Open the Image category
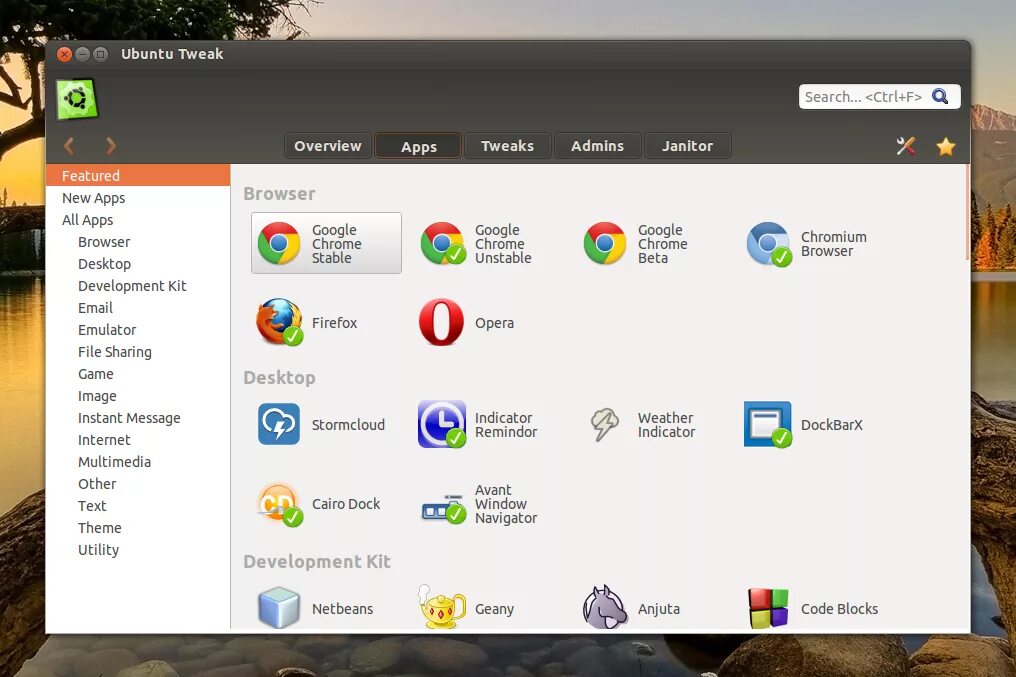This screenshot has width=1016, height=677. coord(138,396)
